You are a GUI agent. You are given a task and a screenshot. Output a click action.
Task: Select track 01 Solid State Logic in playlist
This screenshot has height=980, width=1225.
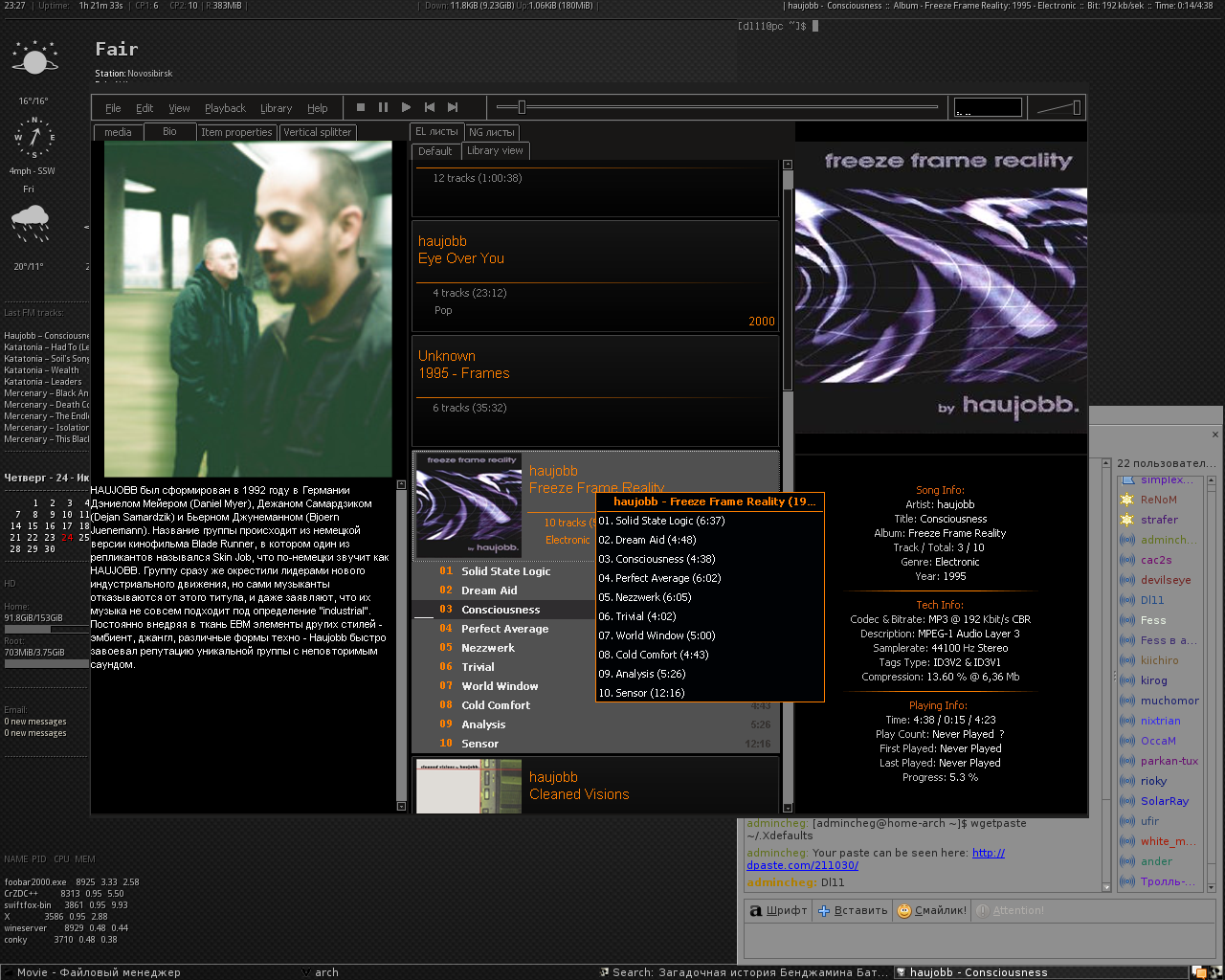pos(504,571)
